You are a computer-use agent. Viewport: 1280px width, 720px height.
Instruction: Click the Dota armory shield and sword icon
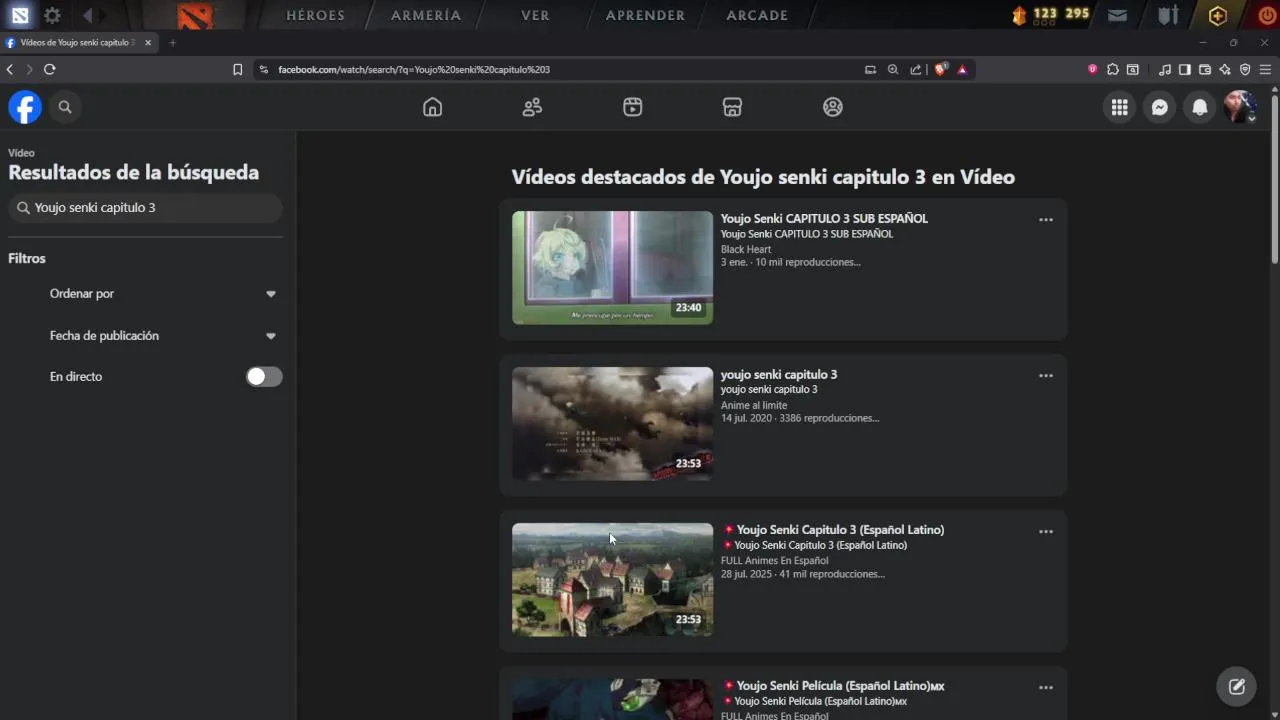(x=1168, y=15)
